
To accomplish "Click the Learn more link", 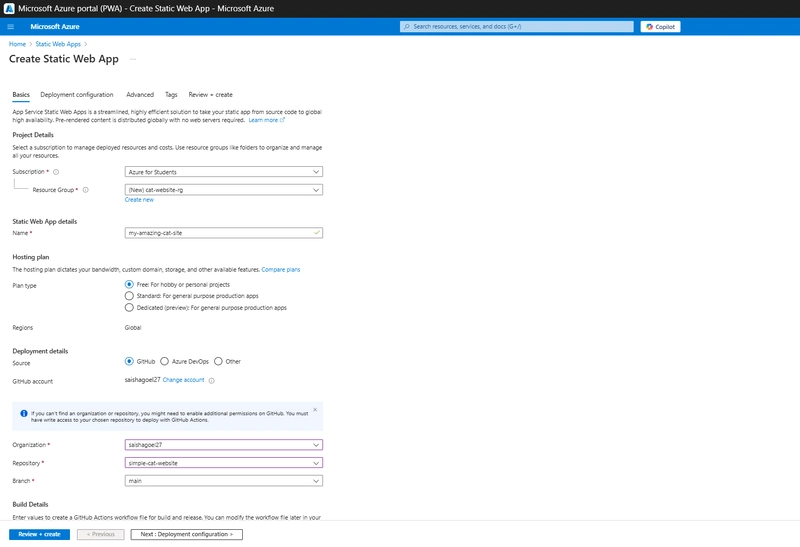I will coord(263,120).
